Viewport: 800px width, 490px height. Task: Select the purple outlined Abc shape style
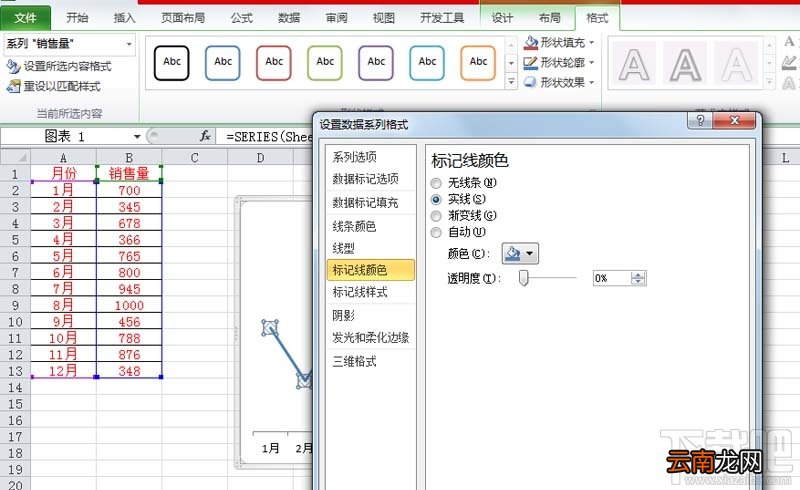376,63
